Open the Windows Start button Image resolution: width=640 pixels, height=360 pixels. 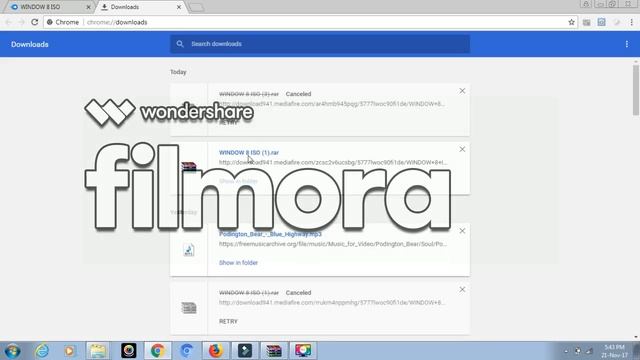(13, 351)
